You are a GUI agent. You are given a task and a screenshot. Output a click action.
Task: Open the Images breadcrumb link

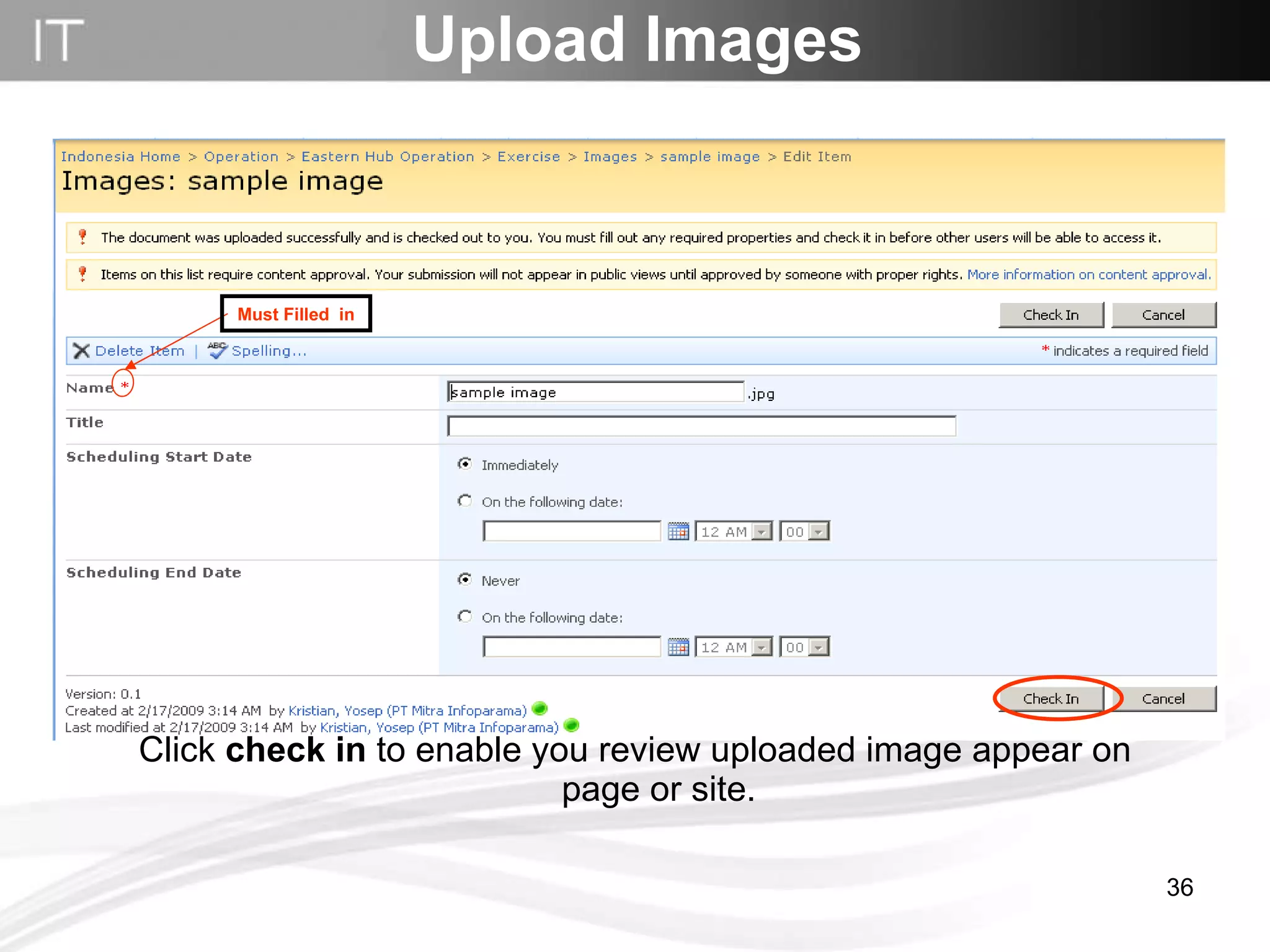coord(610,157)
